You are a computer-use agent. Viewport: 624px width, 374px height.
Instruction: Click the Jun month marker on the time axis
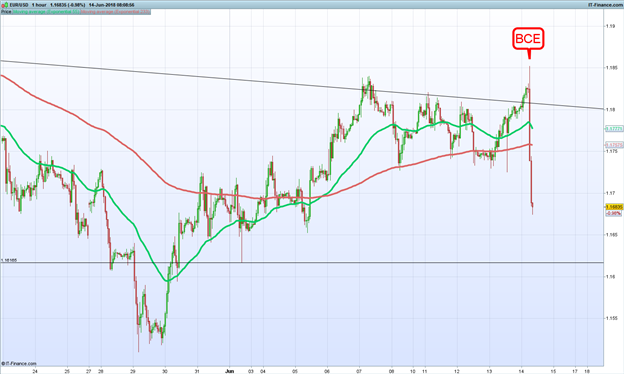[x=230, y=371]
